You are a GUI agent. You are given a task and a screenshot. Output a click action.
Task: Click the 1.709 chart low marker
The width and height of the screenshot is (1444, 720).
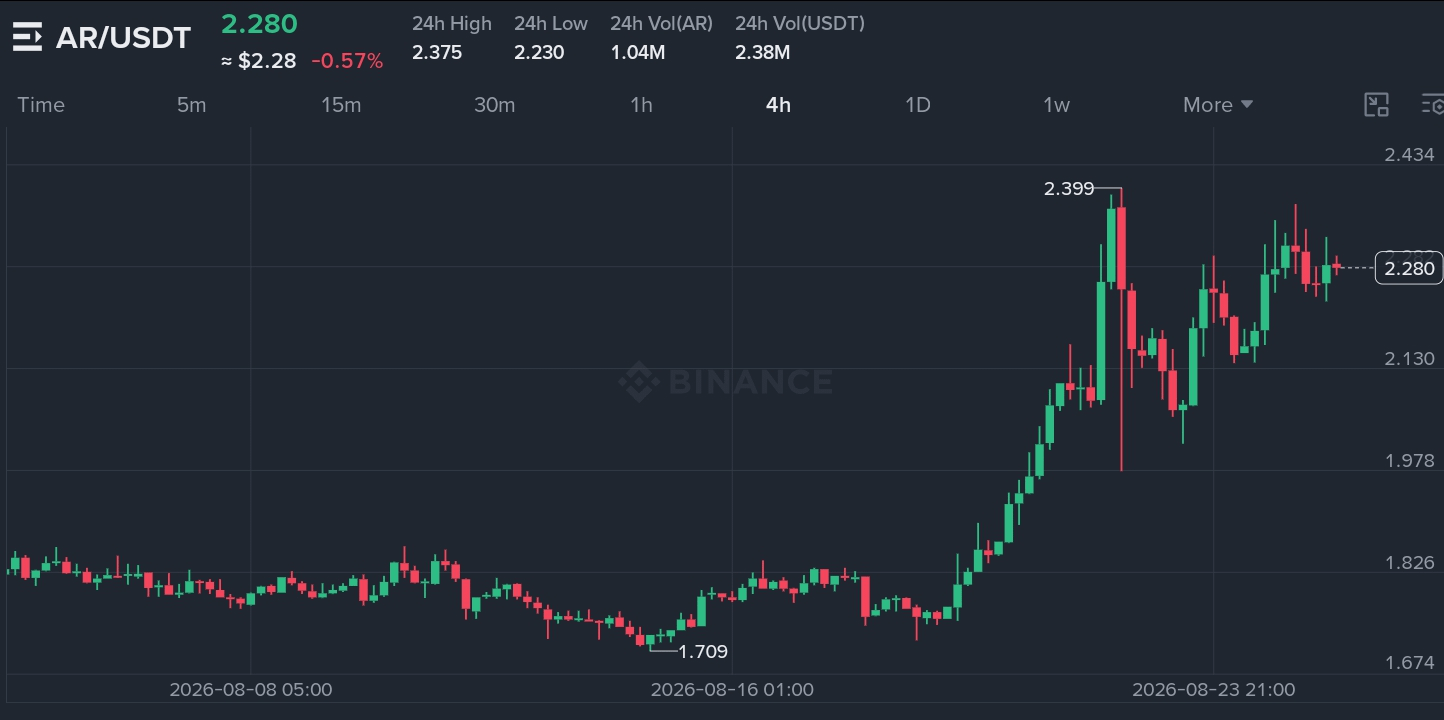point(703,652)
